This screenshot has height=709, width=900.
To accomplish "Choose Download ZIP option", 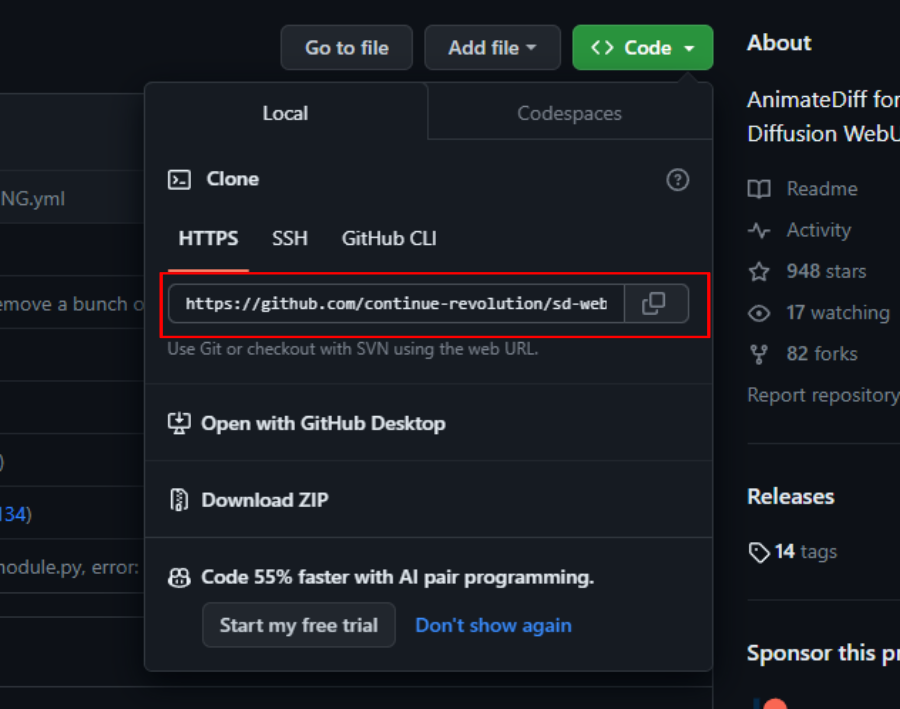I will 264,500.
